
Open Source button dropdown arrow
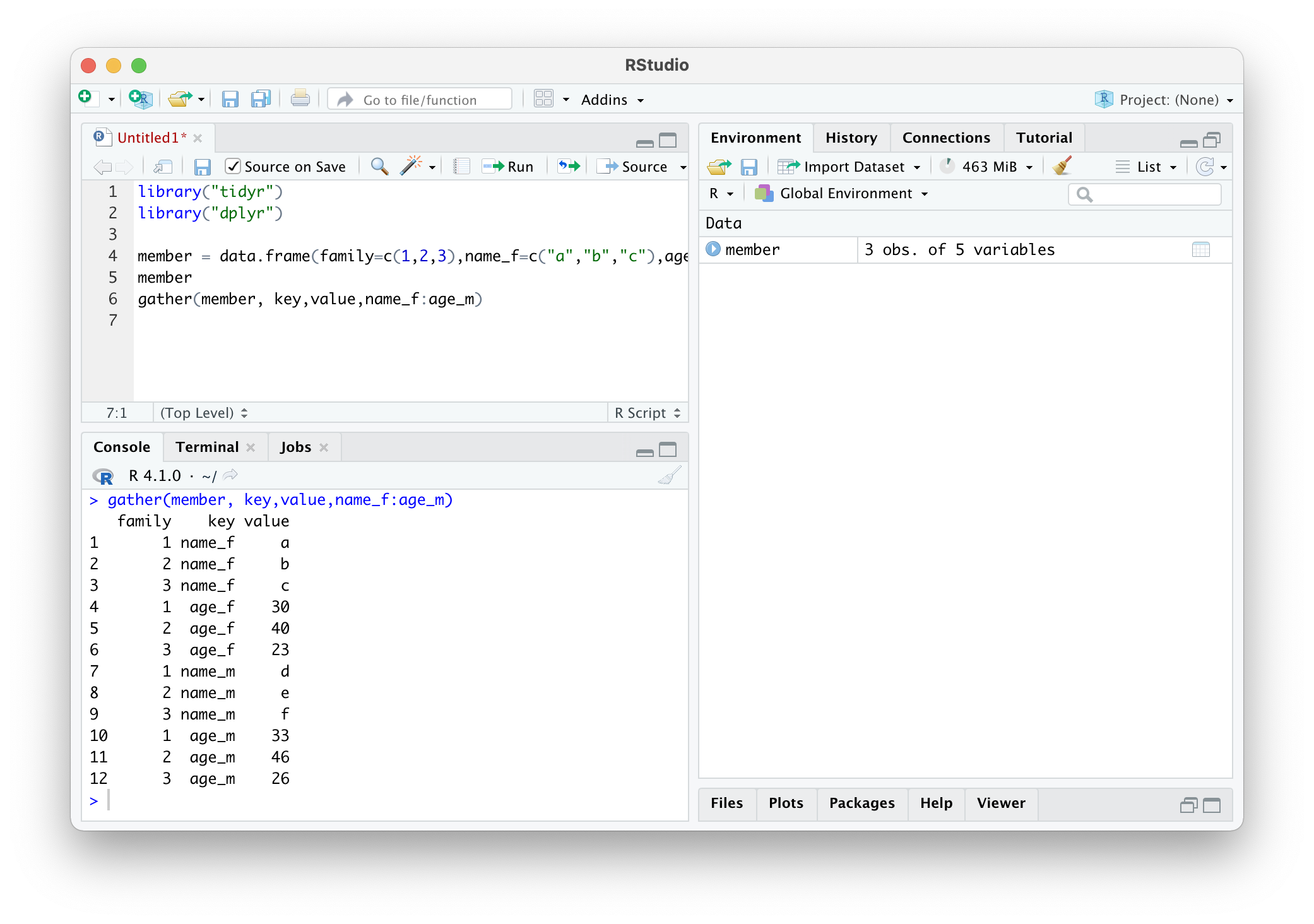(x=683, y=167)
